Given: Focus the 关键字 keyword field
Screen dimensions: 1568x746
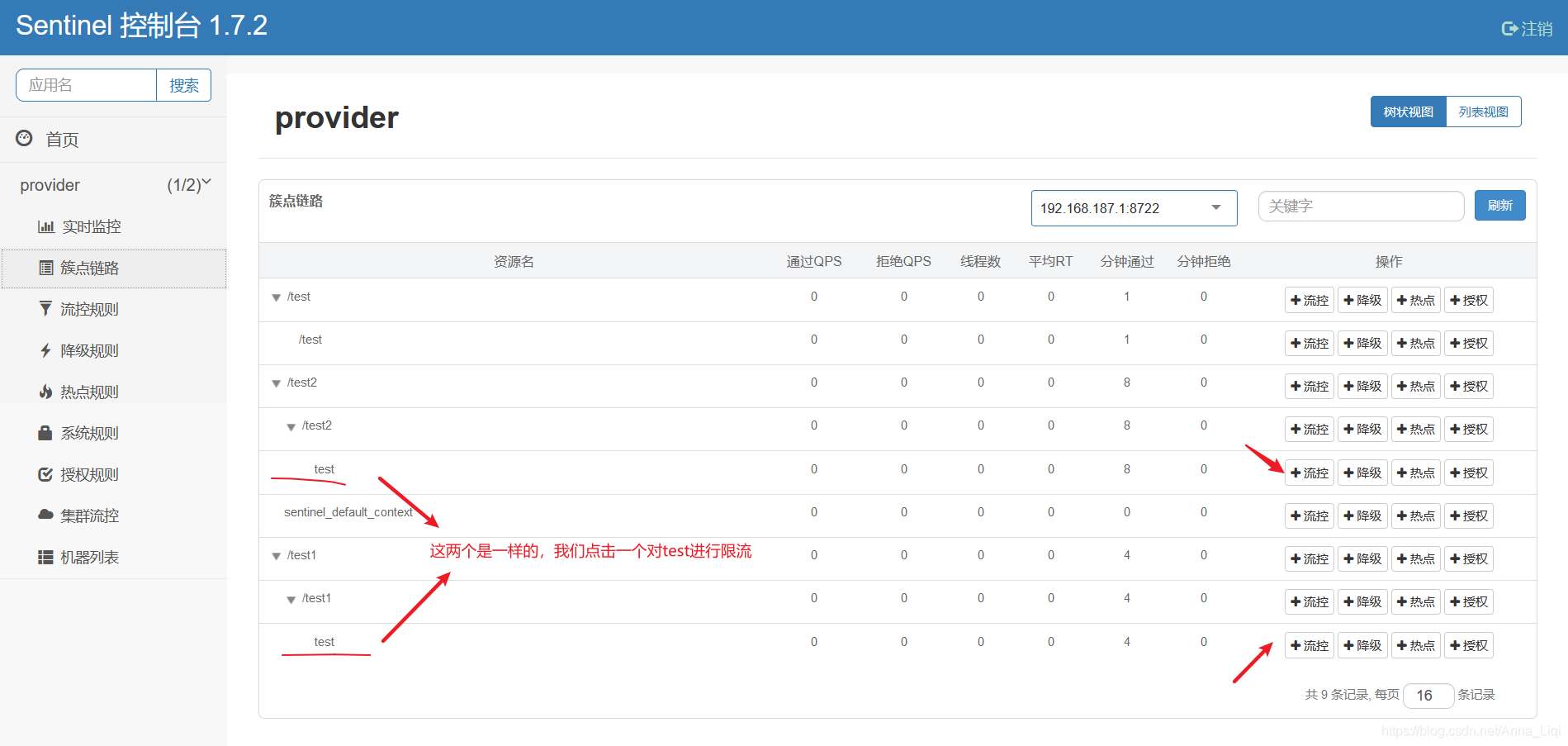Looking at the screenshot, I should point(1361,206).
